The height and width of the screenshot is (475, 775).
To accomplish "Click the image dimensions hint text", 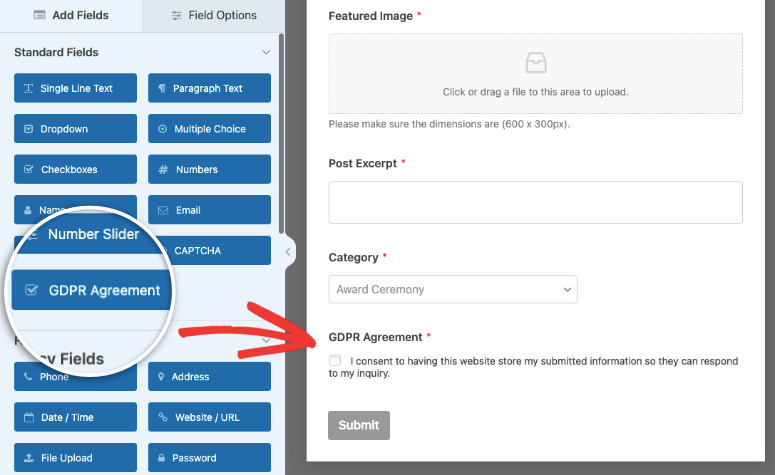I will coord(449,124).
